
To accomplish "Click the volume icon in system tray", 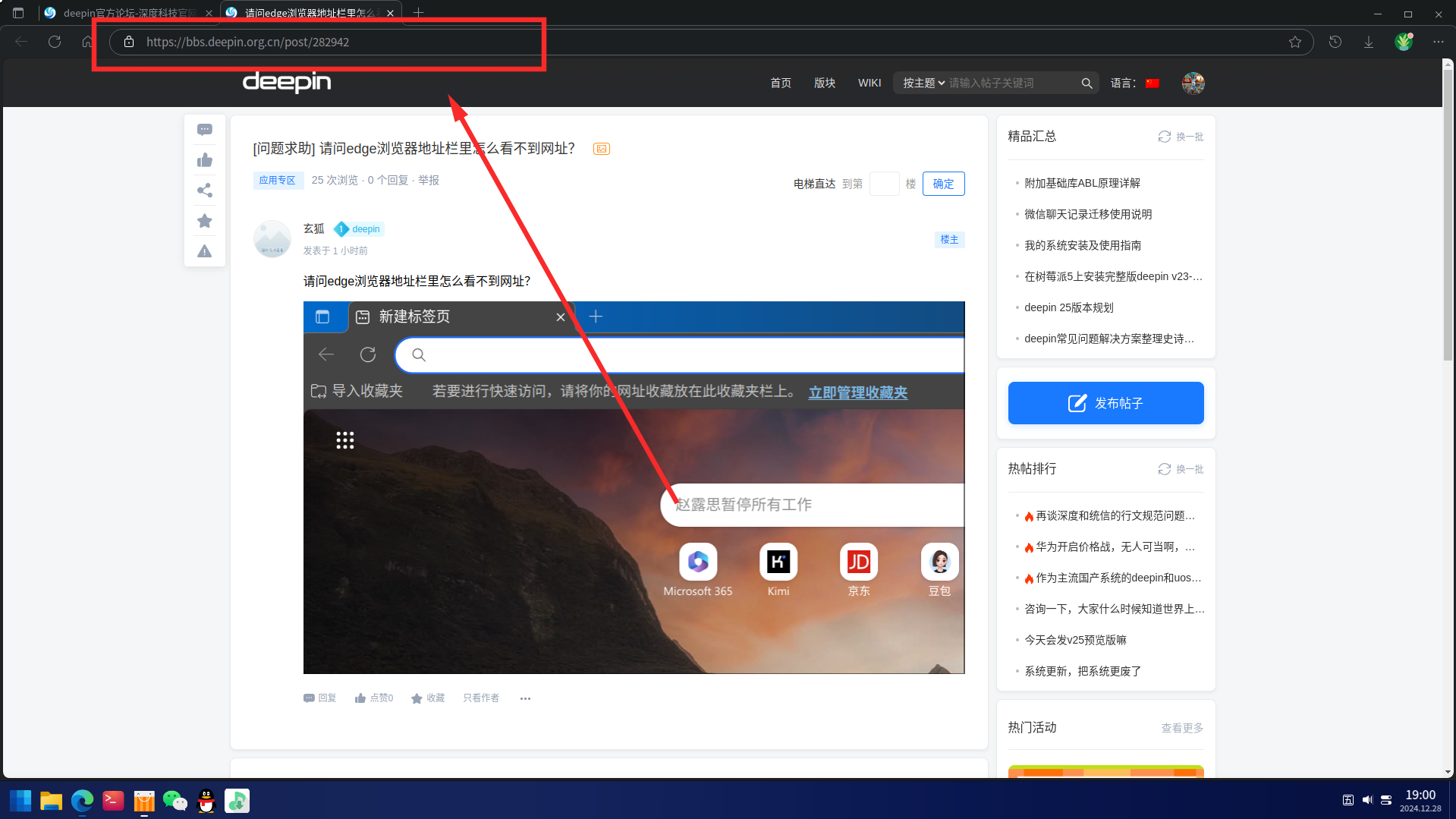I will tap(1367, 800).
